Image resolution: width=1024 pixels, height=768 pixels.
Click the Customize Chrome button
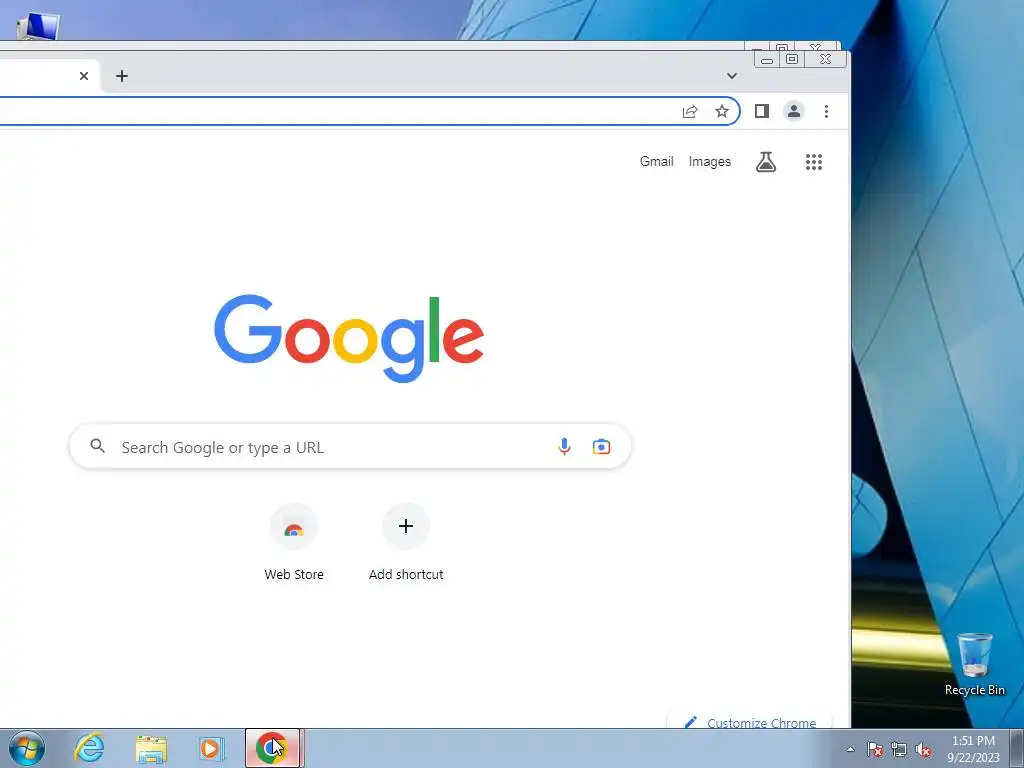750,722
